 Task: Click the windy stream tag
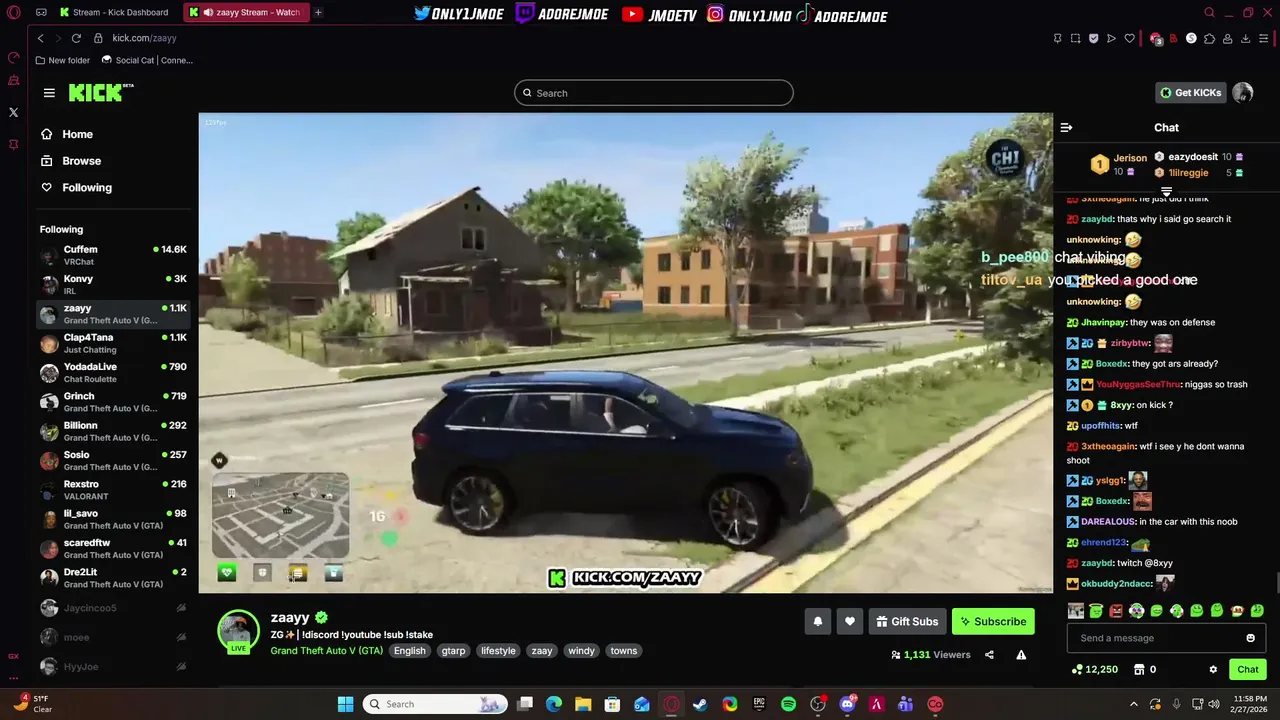pos(581,651)
